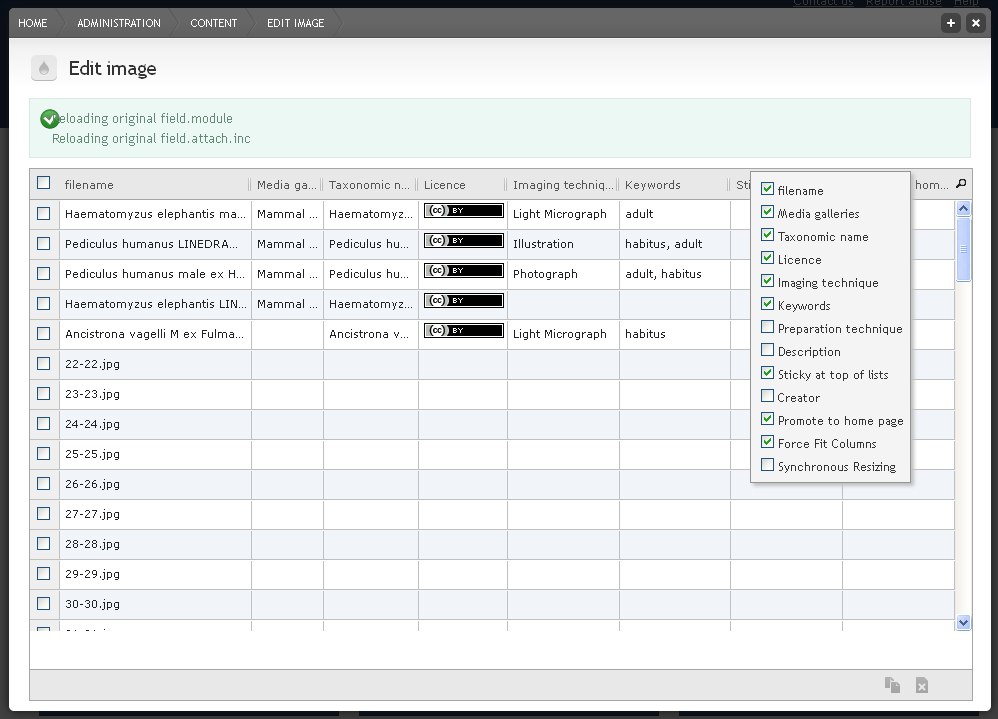Click filename cell '29-29.jpg'
Image resolution: width=998 pixels, height=719 pixels.
155,574
